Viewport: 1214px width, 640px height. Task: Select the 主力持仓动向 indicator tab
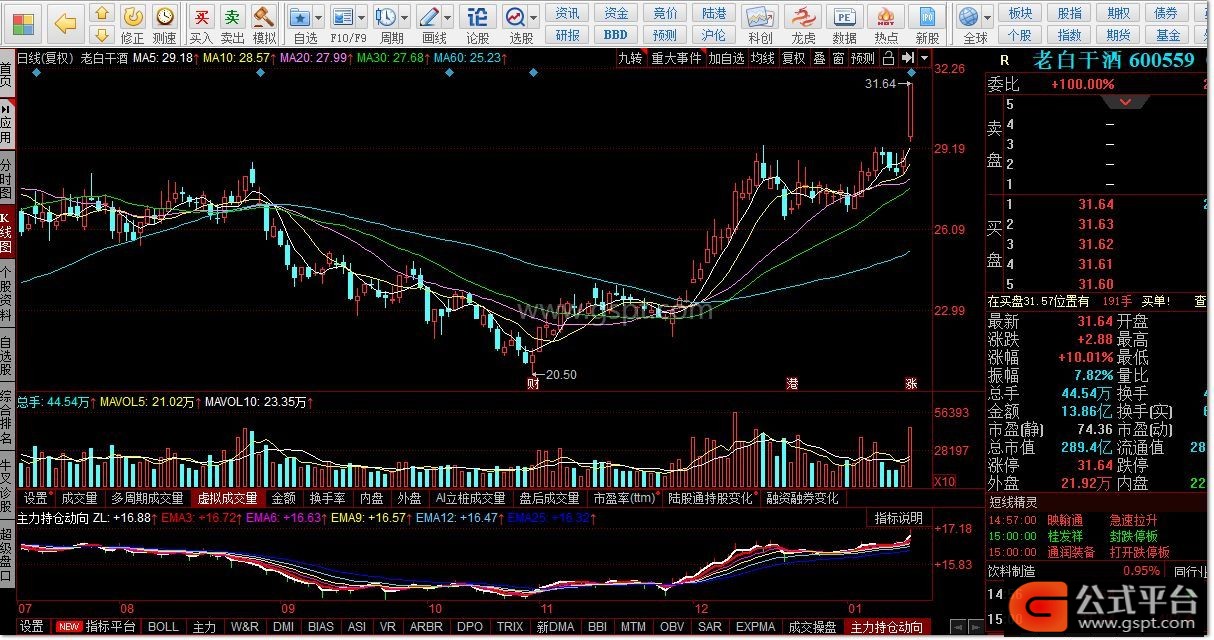pyautogui.click(x=886, y=627)
